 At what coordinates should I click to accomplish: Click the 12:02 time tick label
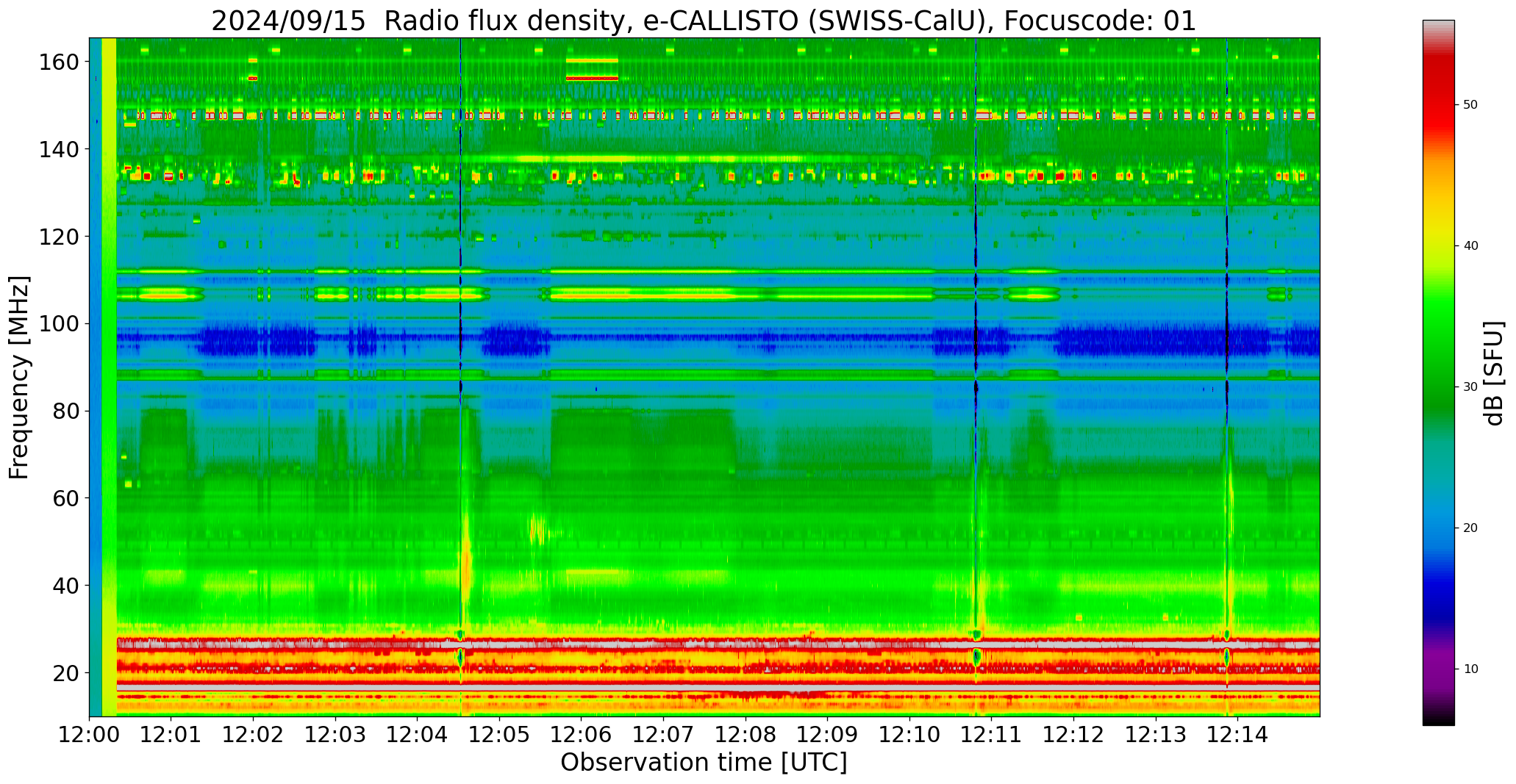click(x=254, y=735)
